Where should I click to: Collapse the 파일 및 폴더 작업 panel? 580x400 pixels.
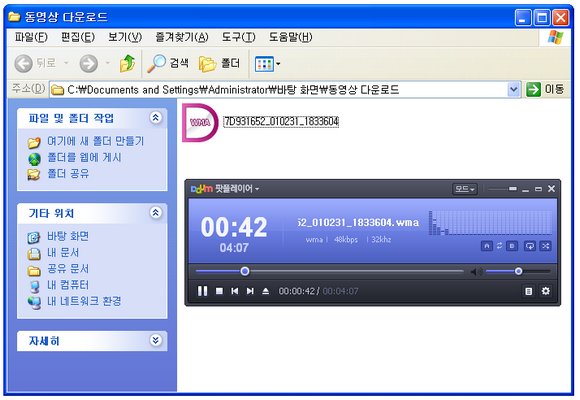pos(156,118)
